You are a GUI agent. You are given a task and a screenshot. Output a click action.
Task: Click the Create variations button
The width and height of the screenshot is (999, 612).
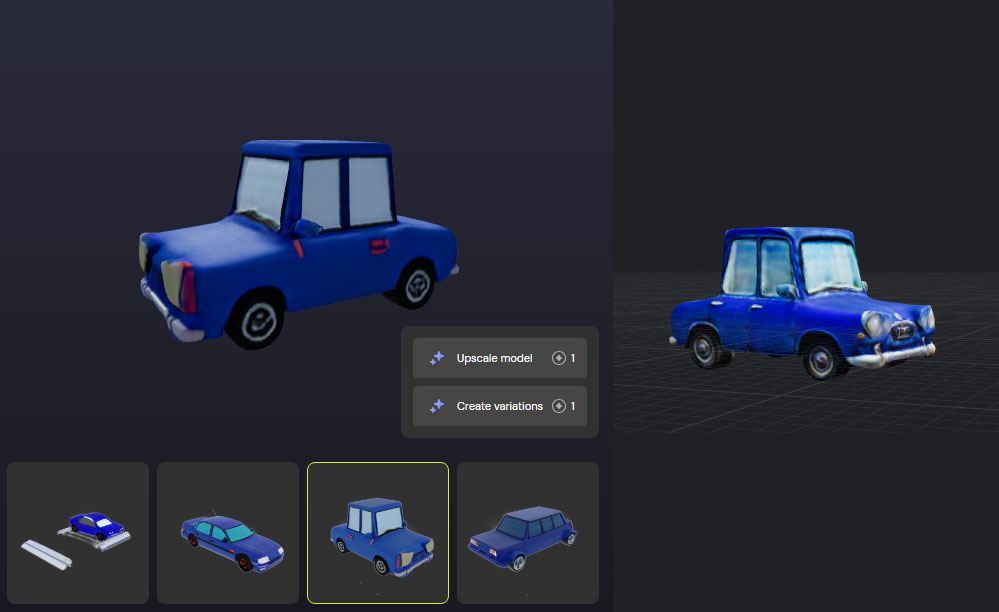(495, 406)
